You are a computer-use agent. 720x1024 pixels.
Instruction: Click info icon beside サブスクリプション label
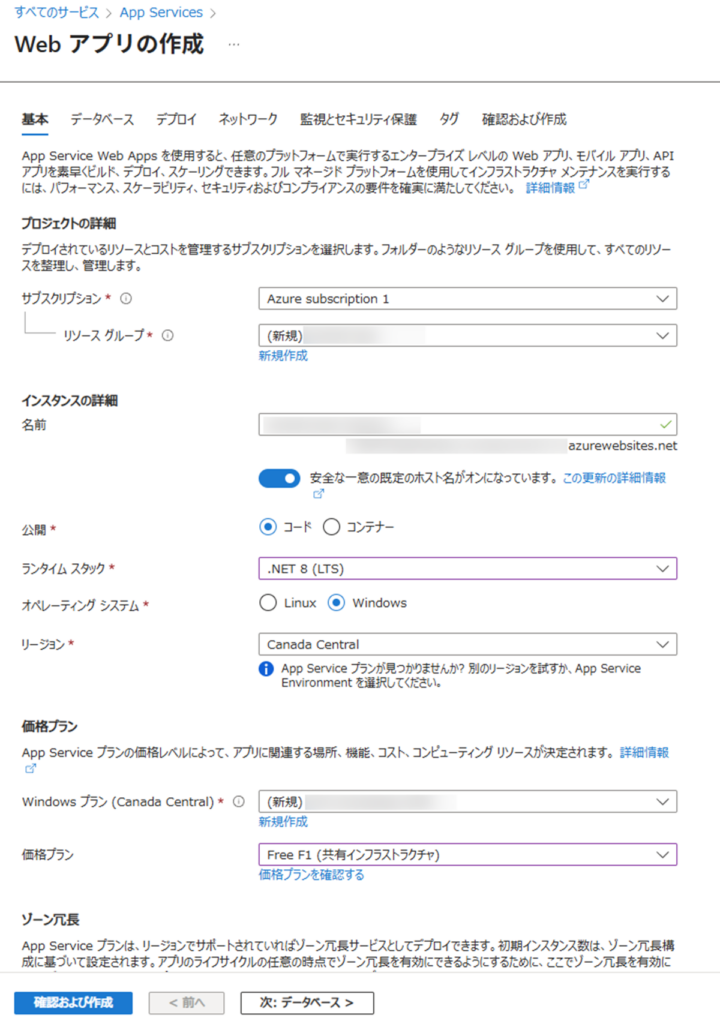tap(126, 299)
